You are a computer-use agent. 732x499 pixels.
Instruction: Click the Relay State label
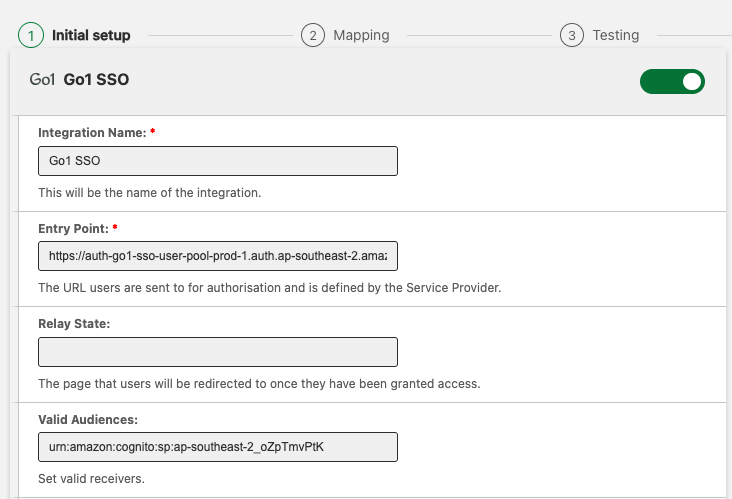[x=74, y=324]
